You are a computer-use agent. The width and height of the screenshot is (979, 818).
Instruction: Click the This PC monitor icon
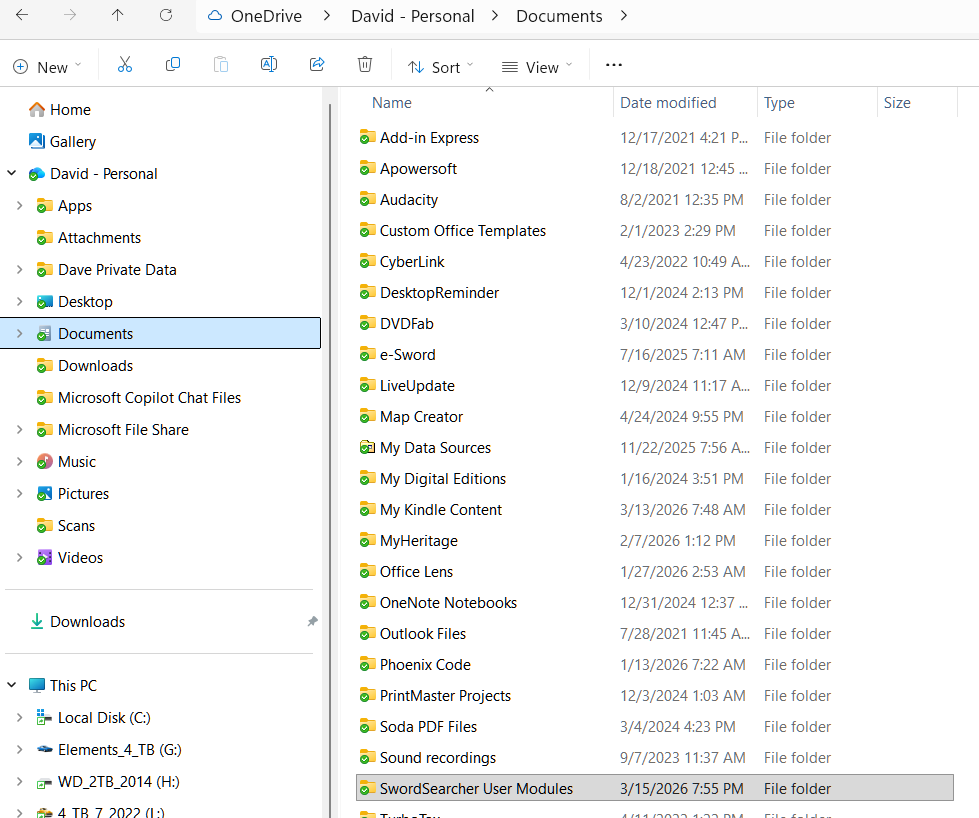pyautogui.click(x=37, y=685)
